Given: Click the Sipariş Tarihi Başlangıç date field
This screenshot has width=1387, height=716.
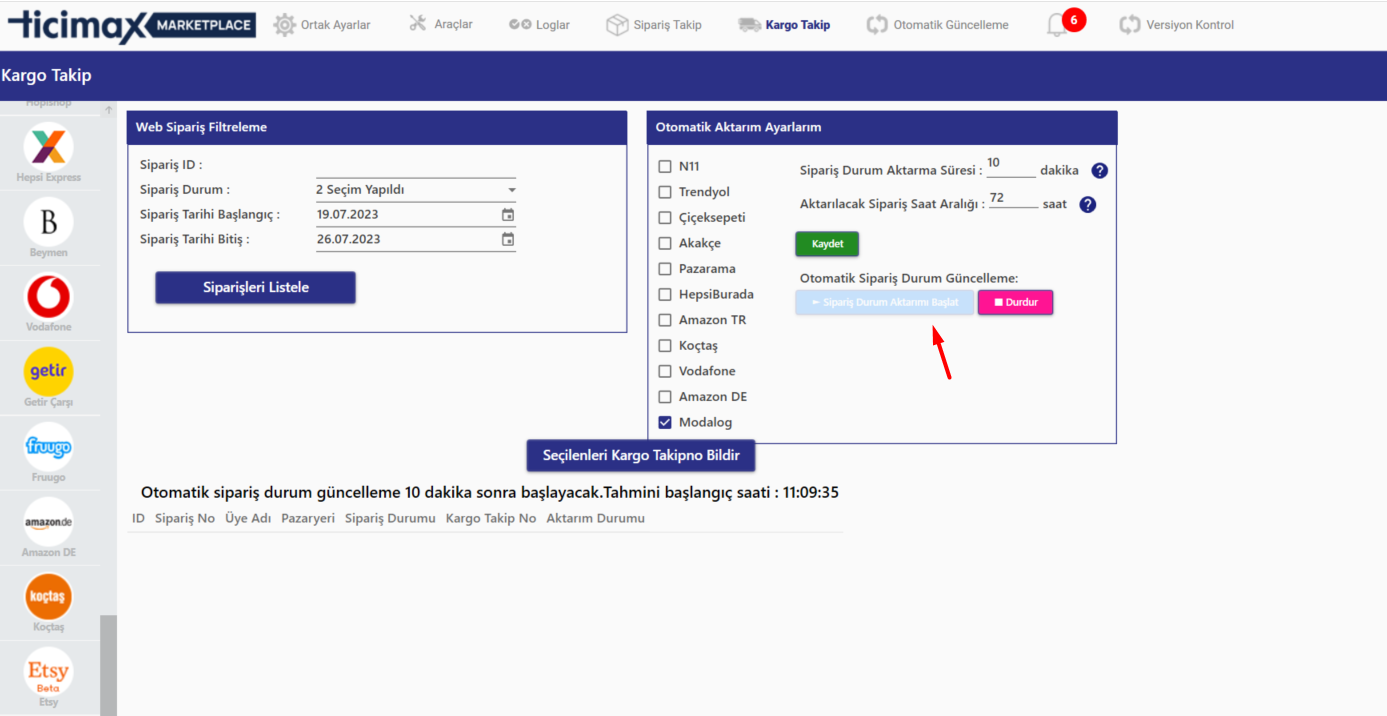Looking at the screenshot, I should [x=416, y=215].
